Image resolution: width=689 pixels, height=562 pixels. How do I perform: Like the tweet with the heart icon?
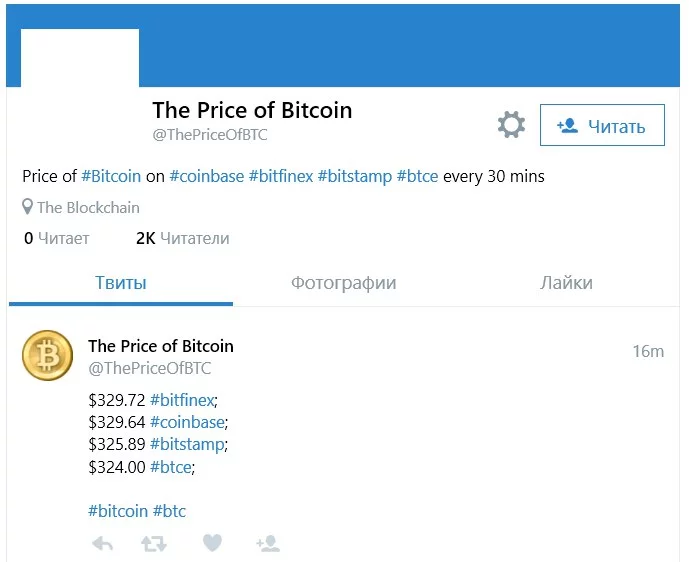coord(212,543)
